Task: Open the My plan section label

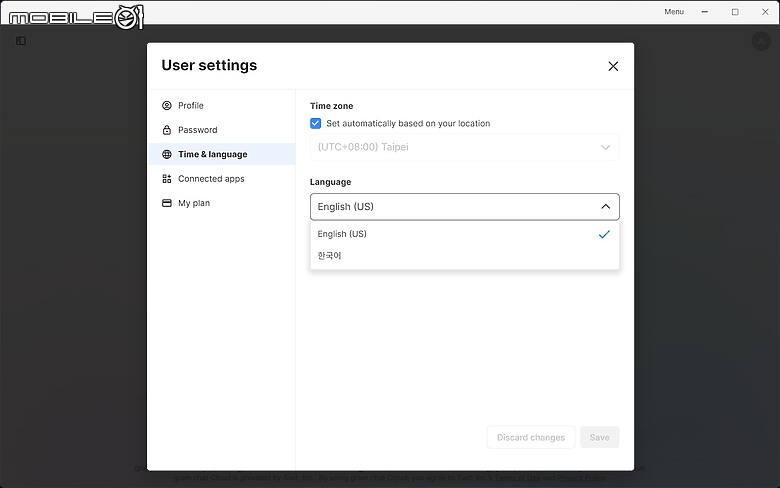Action: pos(194,203)
